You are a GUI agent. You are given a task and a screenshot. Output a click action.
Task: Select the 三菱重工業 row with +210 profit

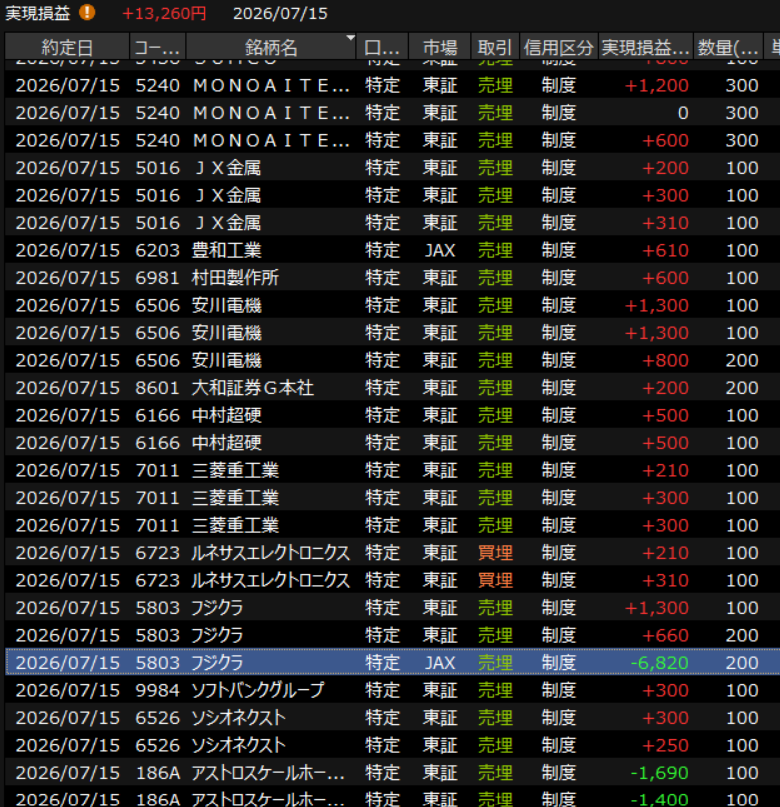[x=392, y=470]
